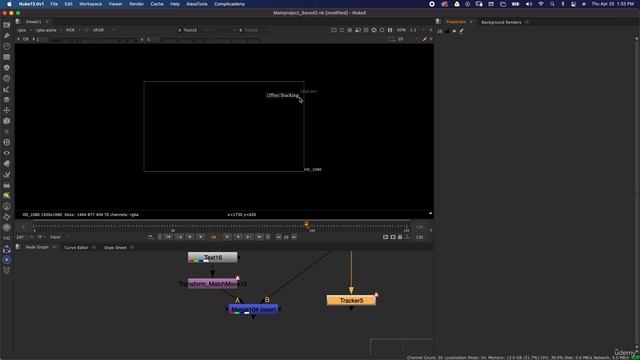
Task: Open the volume control in menu bar
Action: click(529, 4)
